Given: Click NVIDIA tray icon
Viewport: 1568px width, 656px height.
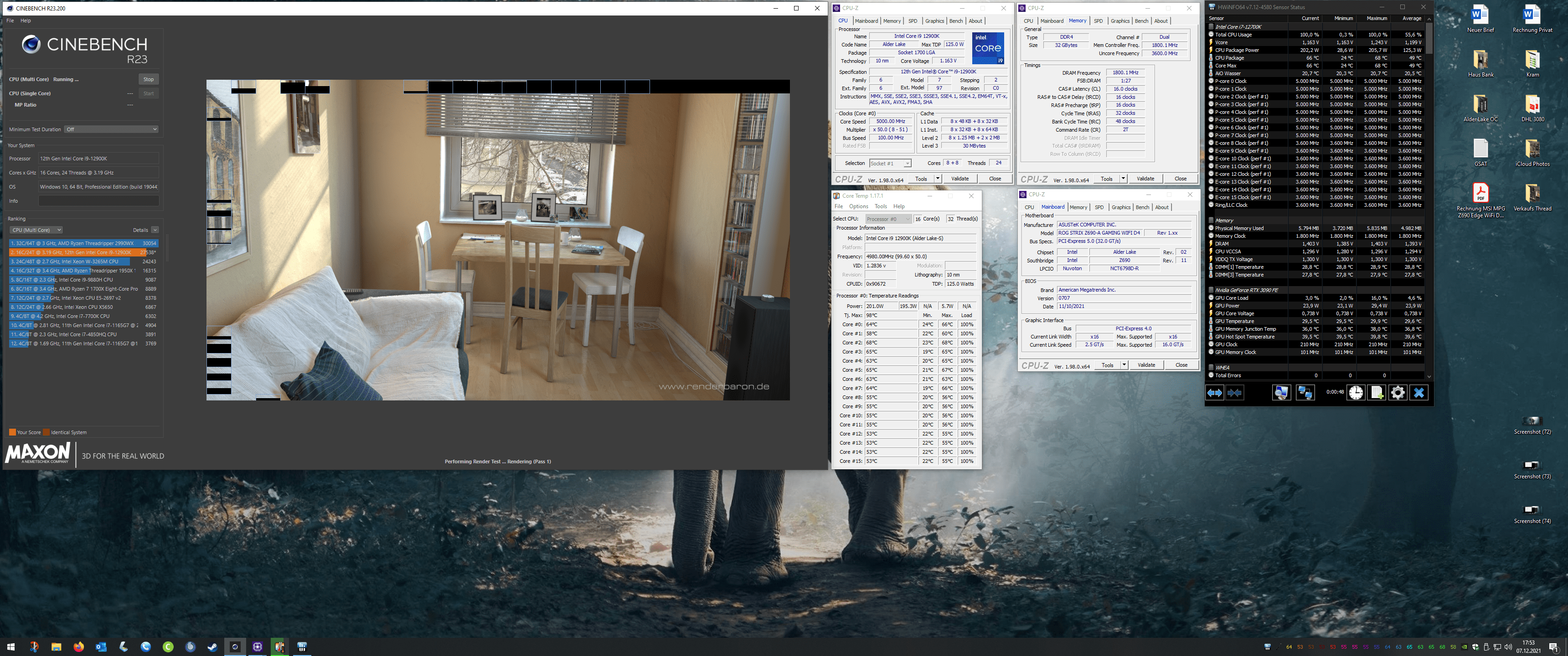Looking at the screenshot, I should (x=1465, y=647).
